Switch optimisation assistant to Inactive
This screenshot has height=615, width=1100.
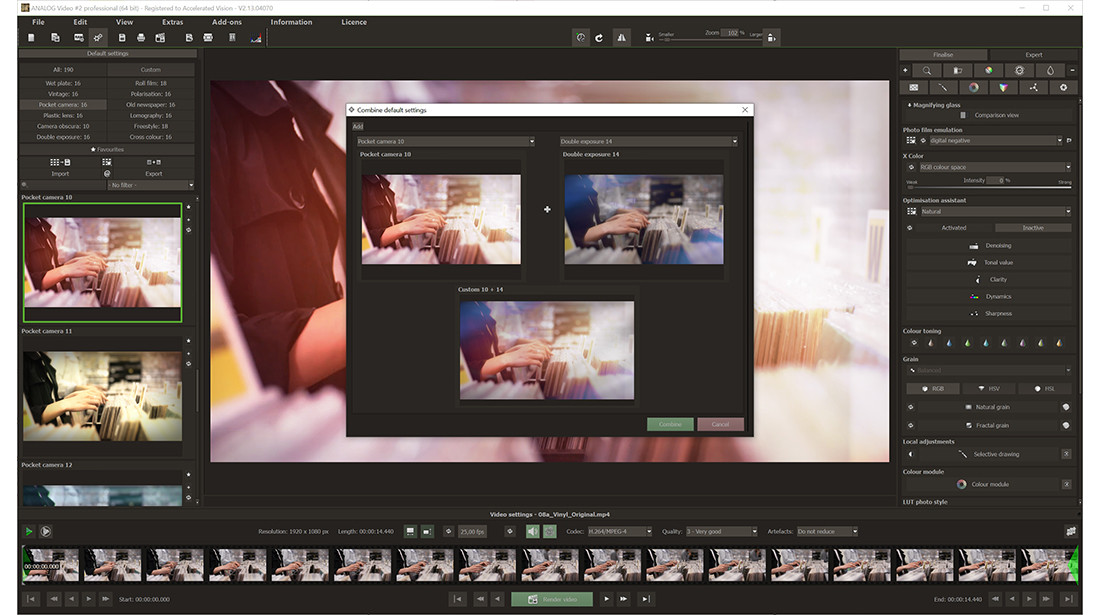(x=1032, y=228)
